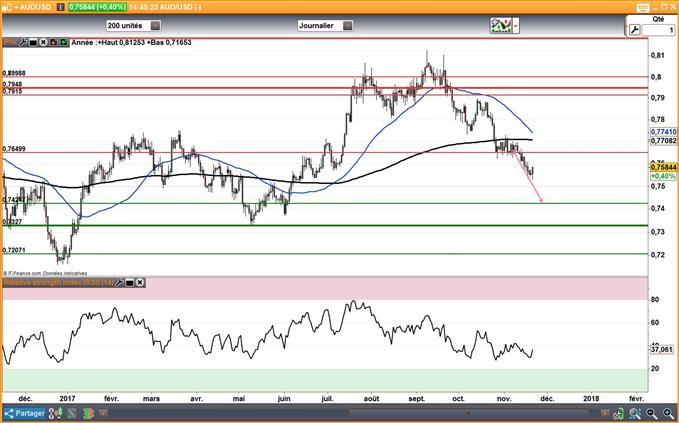Click the grid icon in the bottom toolbar
Image resolution: width=679 pixels, height=423 pixels.
click(x=72, y=413)
